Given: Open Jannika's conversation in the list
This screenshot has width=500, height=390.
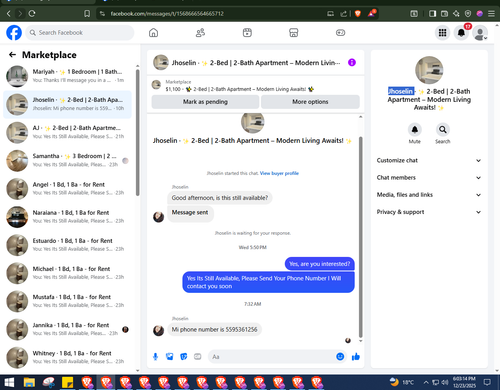Looking at the screenshot, I should coord(67,329).
